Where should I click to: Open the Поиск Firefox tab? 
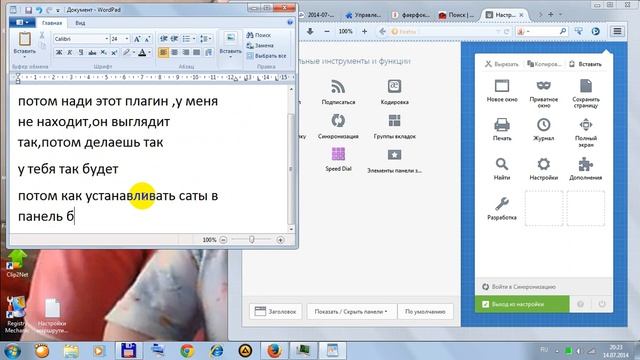(457, 15)
